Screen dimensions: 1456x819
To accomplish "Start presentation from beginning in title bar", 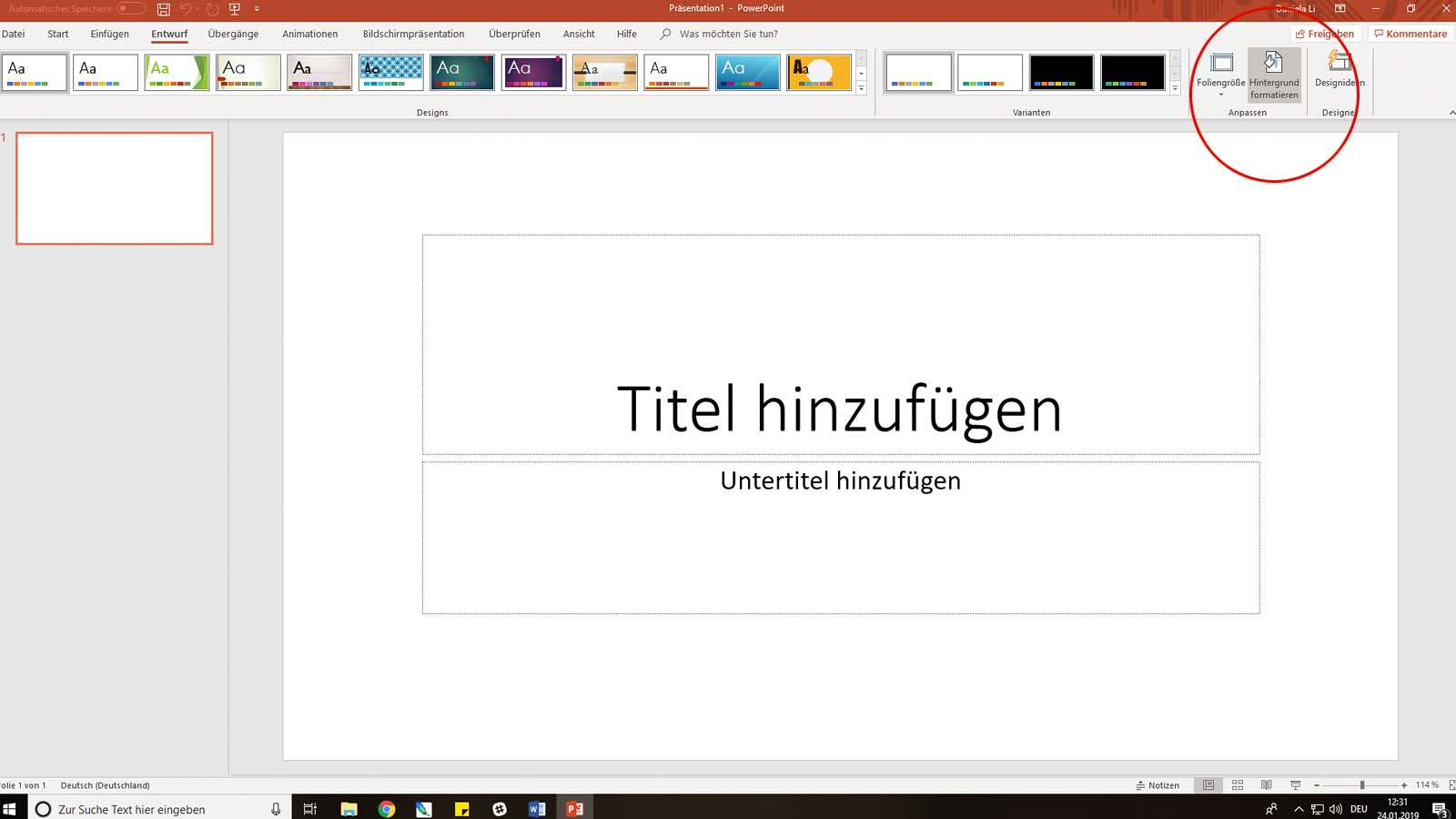I will 235,9.
